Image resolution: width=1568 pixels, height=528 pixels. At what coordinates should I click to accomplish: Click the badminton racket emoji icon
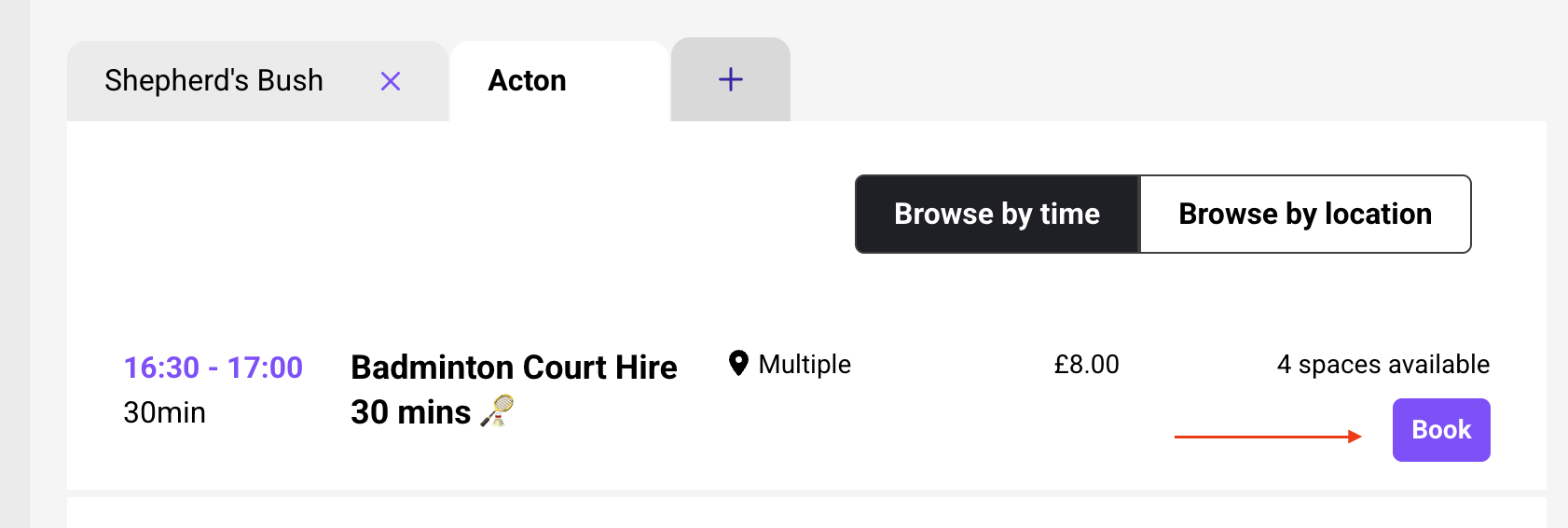click(x=498, y=410)
